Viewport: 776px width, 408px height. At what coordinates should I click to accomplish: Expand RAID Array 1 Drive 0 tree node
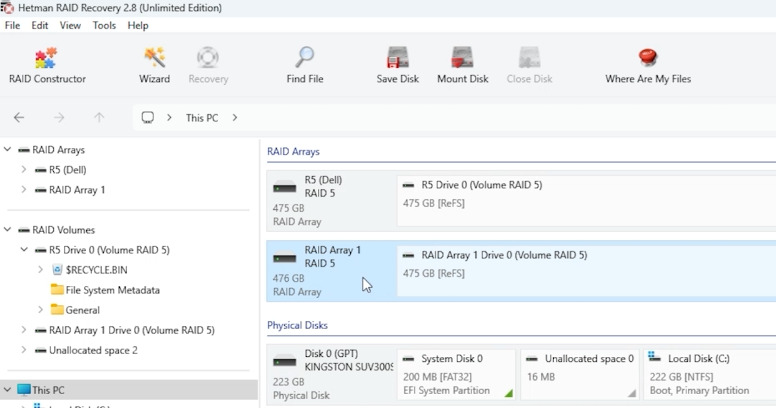coord(24,330)
